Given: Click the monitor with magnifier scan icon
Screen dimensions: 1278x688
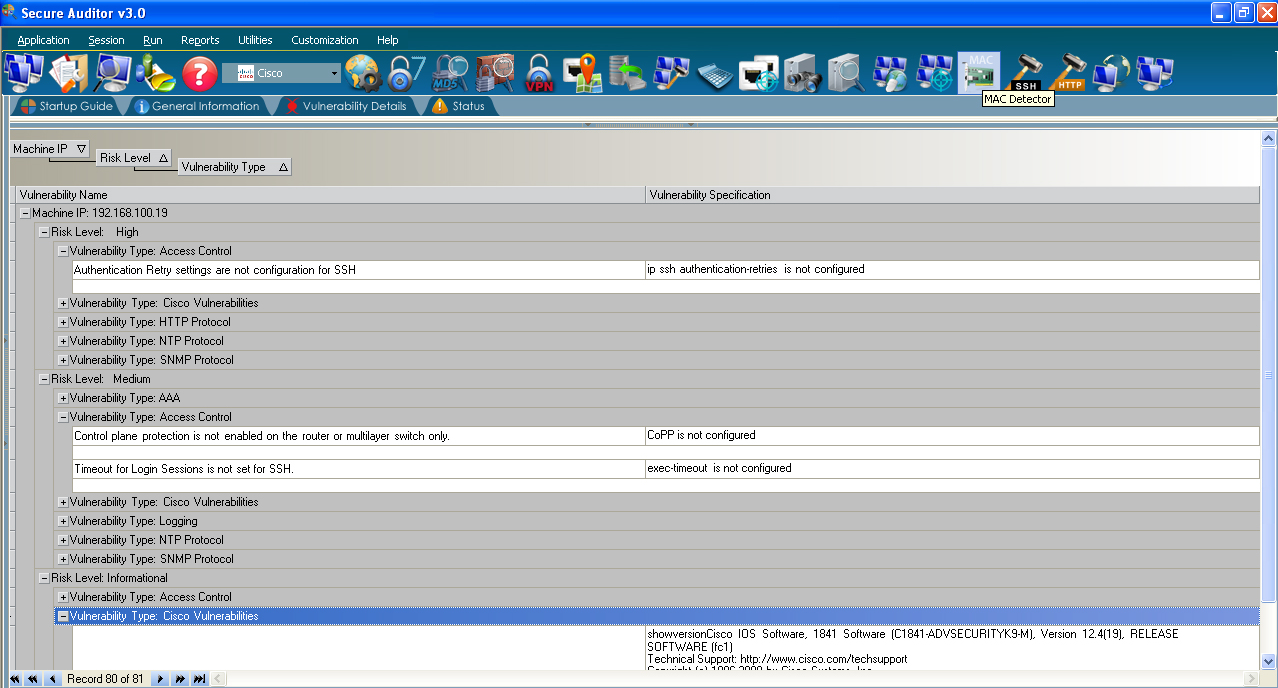Looking at the screenshot, I should [112, 73].
